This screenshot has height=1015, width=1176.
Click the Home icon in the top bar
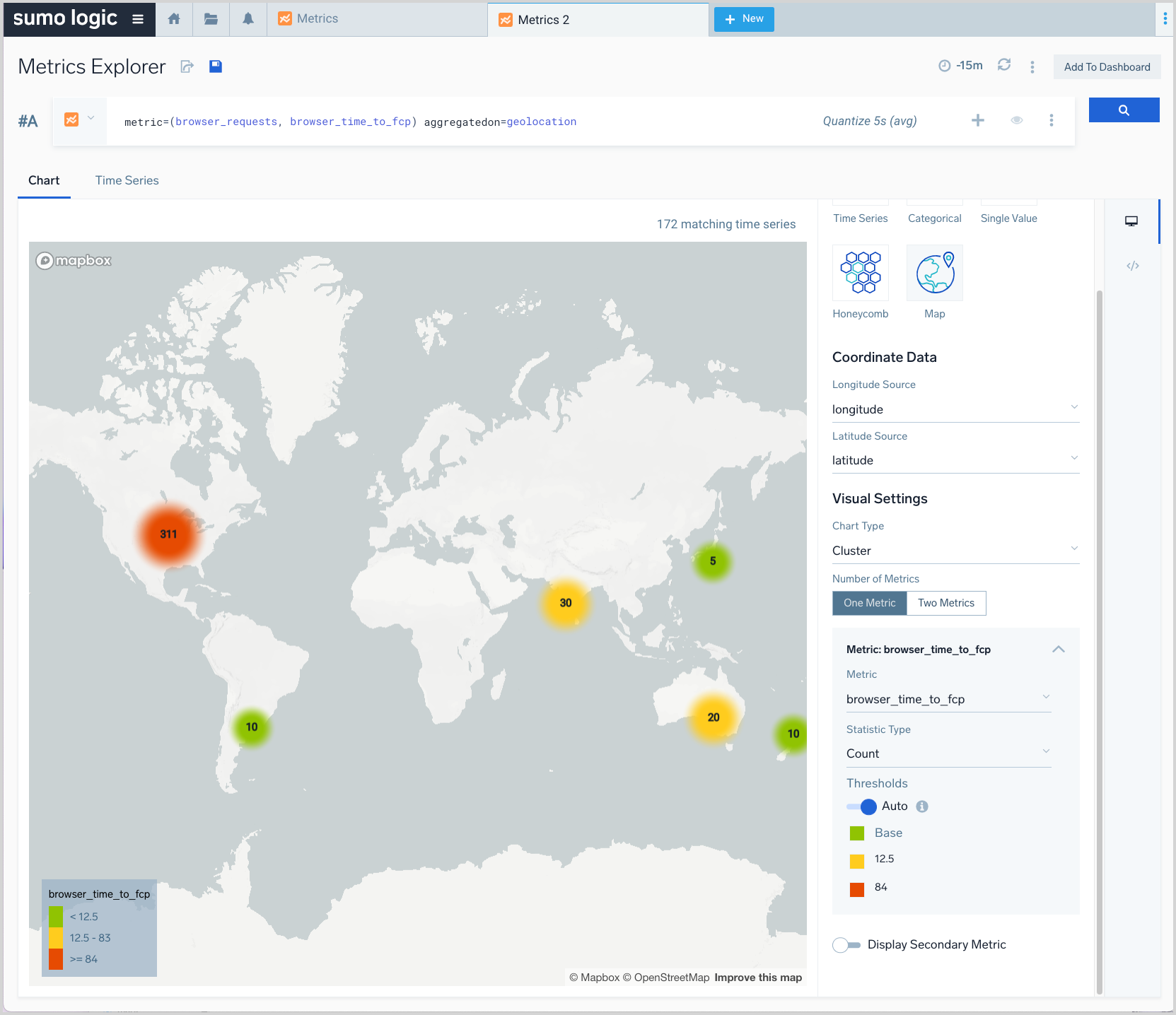click(173, 19)
